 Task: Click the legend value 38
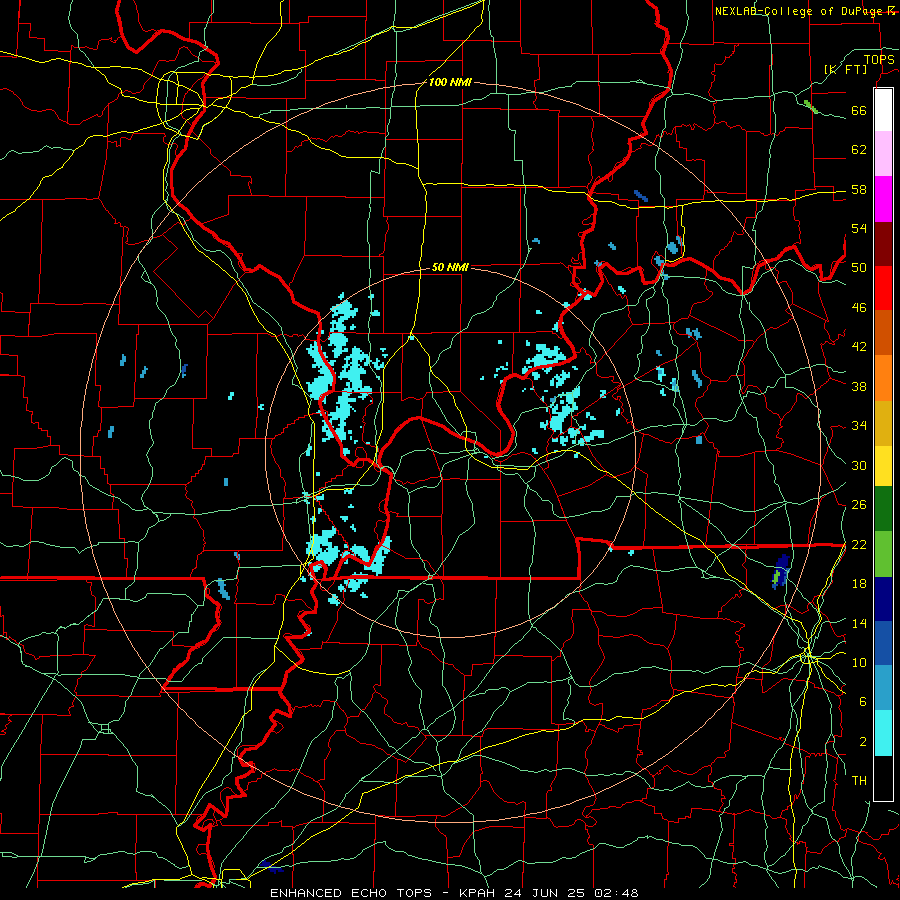click(859, 386)
